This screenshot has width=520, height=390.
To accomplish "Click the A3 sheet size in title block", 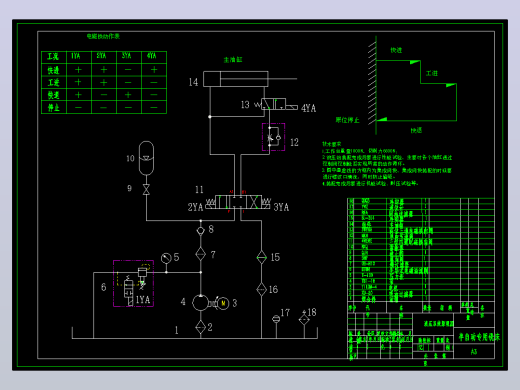I will coord(474,351).
